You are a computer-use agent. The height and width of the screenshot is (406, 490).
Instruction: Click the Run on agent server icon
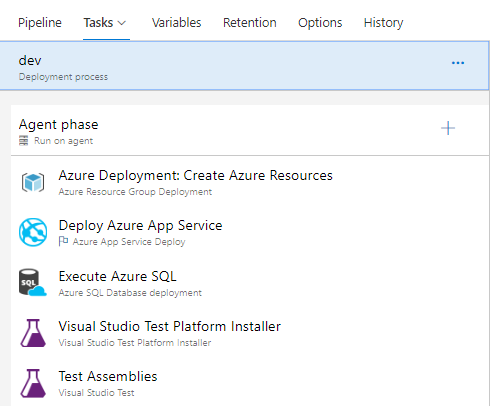click(x=23, y=141)
